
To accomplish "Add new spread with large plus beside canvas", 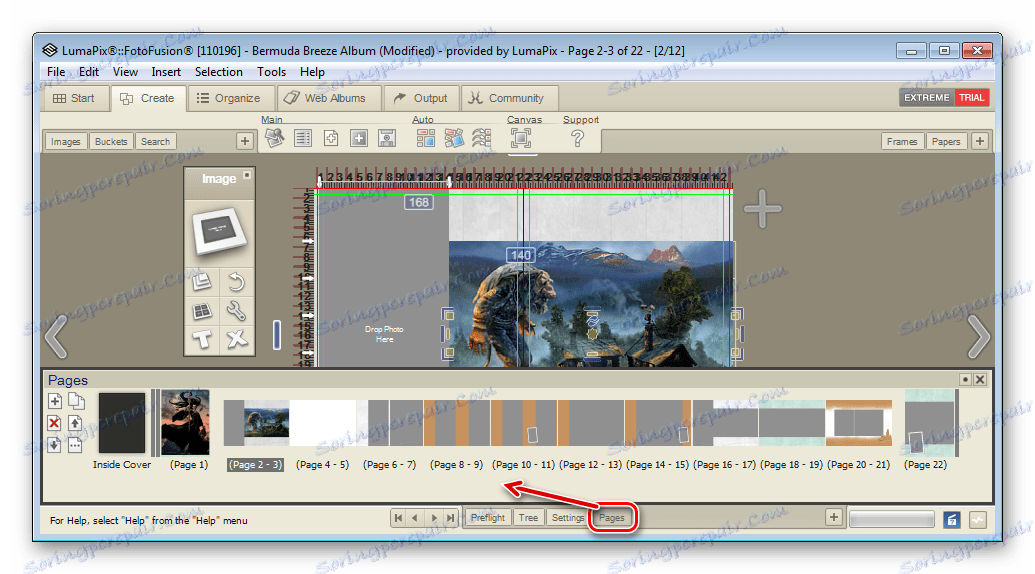I will 762,208.
